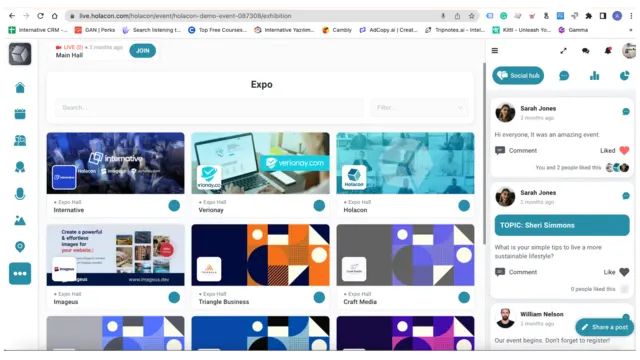The height and width of the screenshot is (360, 640).
Task: Open the browser extensions puzzle icon
Action: [x=589, y=16]
